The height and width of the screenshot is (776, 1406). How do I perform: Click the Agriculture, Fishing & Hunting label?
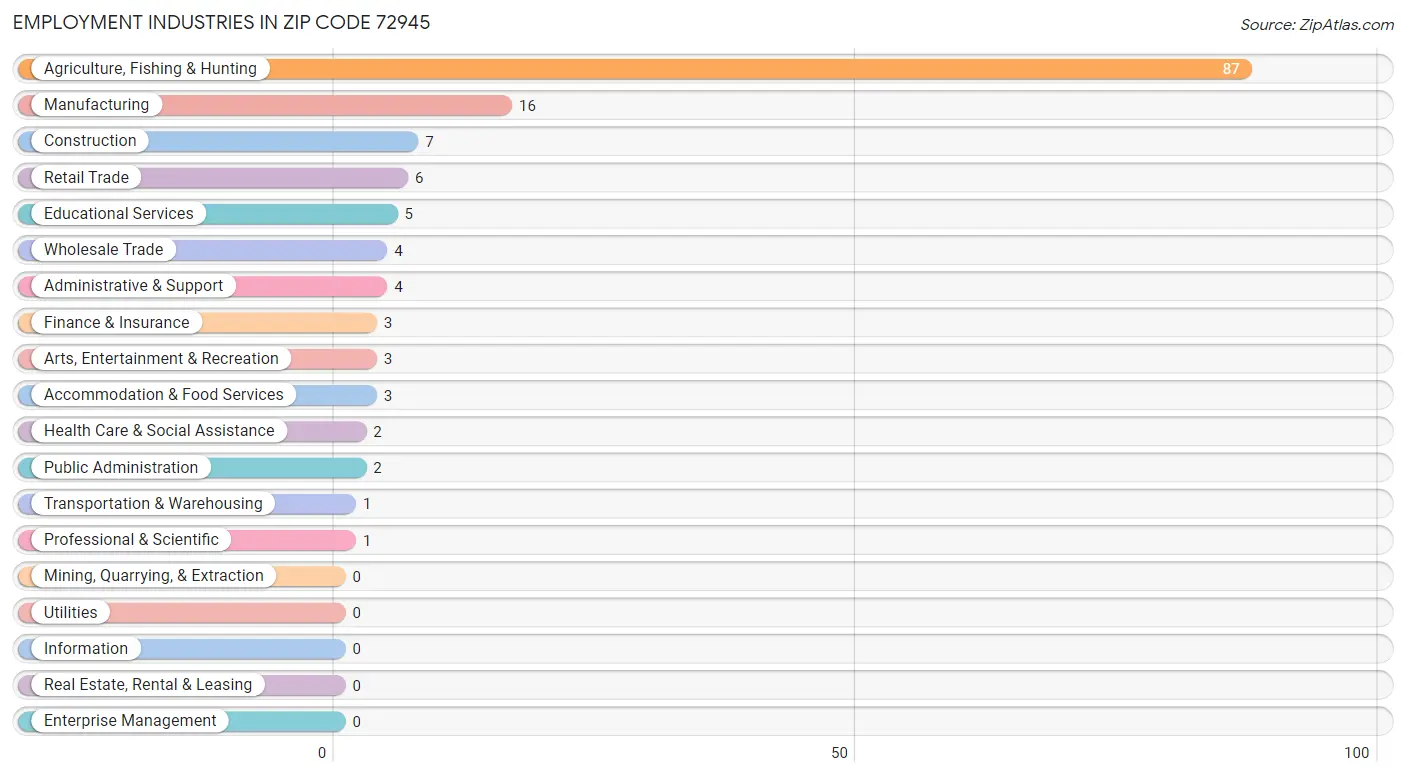pyautogui.click(x=150, y=69)
